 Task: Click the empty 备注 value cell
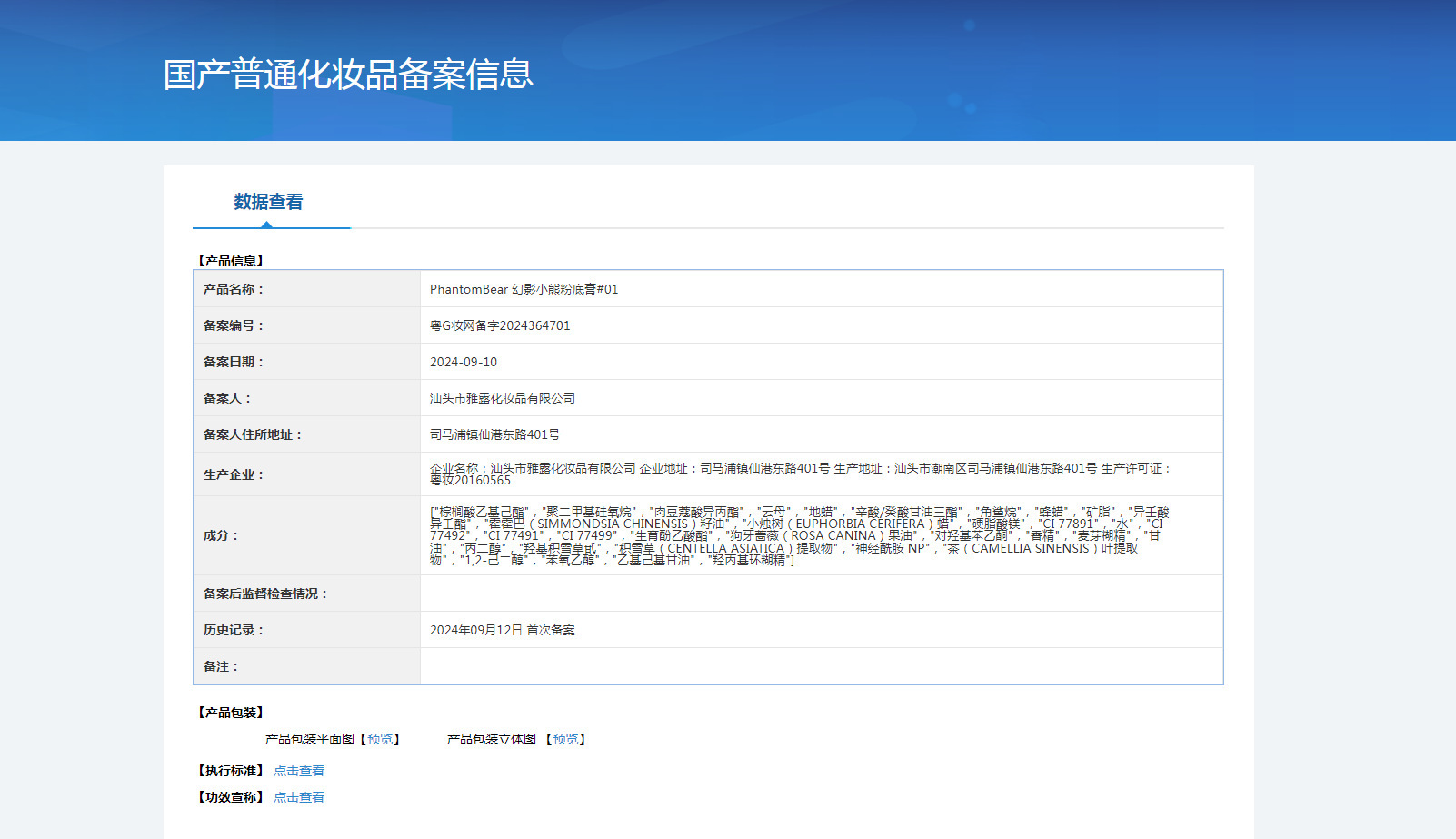pos(821,666)
